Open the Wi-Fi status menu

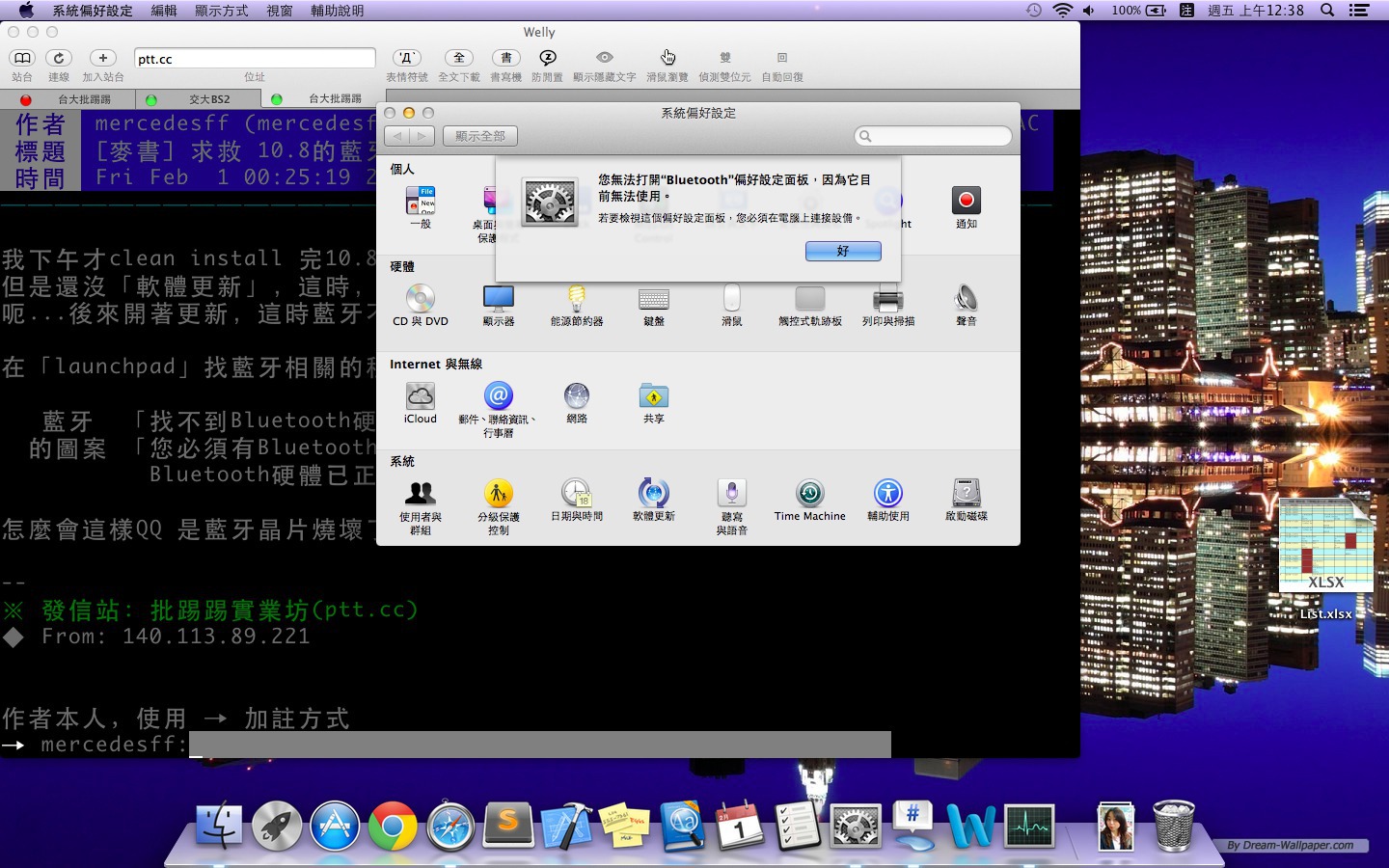tap(1063, 11)
